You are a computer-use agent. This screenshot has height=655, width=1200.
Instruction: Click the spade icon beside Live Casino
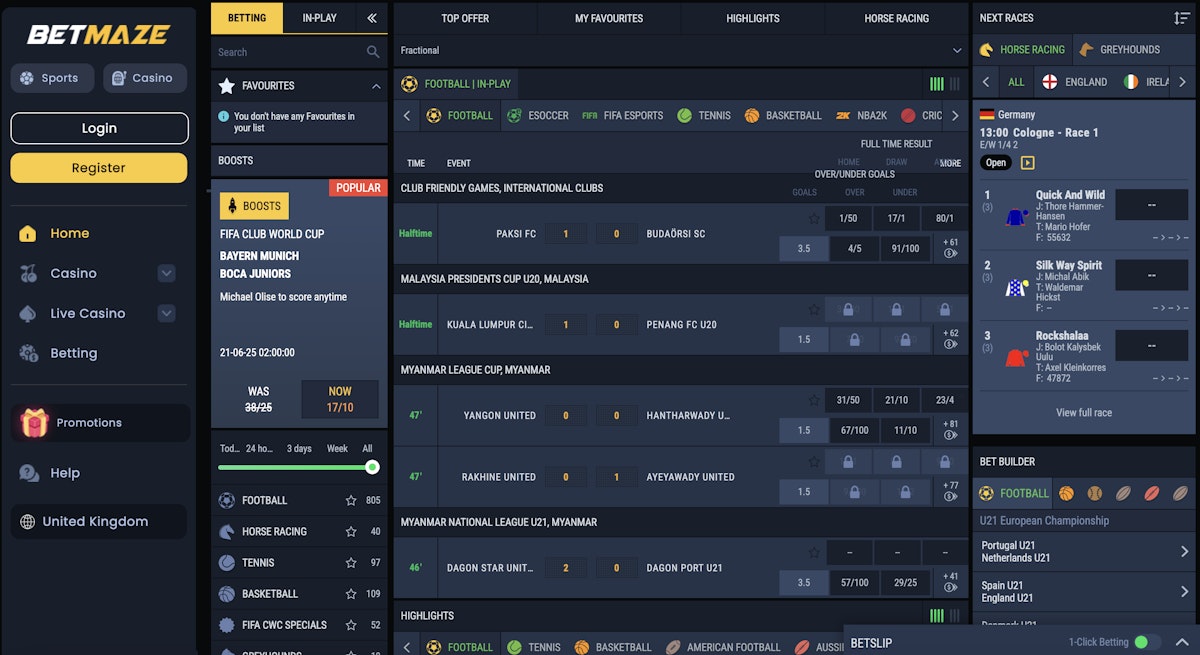pyautogui.click(x=29, y=313)
